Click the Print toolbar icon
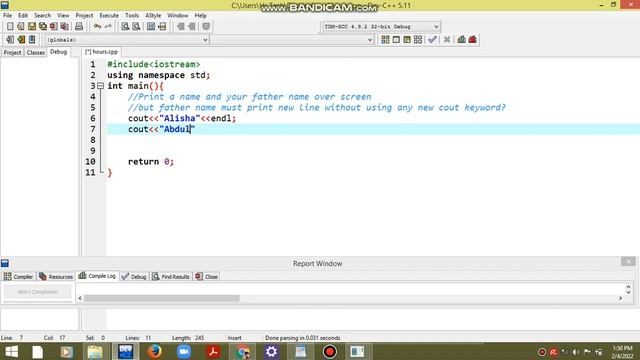 pyautogui.click(x=79, y=27)
